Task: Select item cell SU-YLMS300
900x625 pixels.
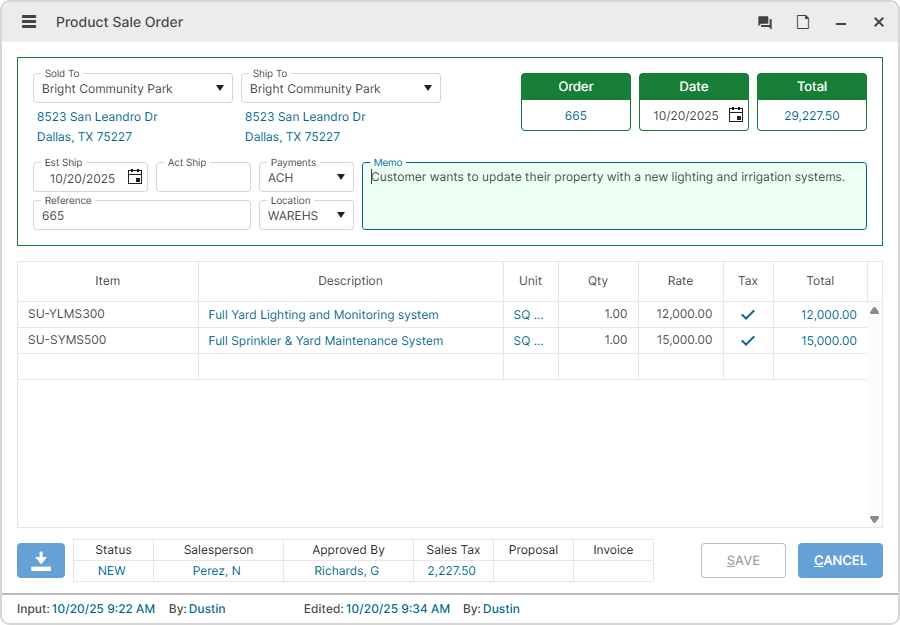Action: pos(108,314)
